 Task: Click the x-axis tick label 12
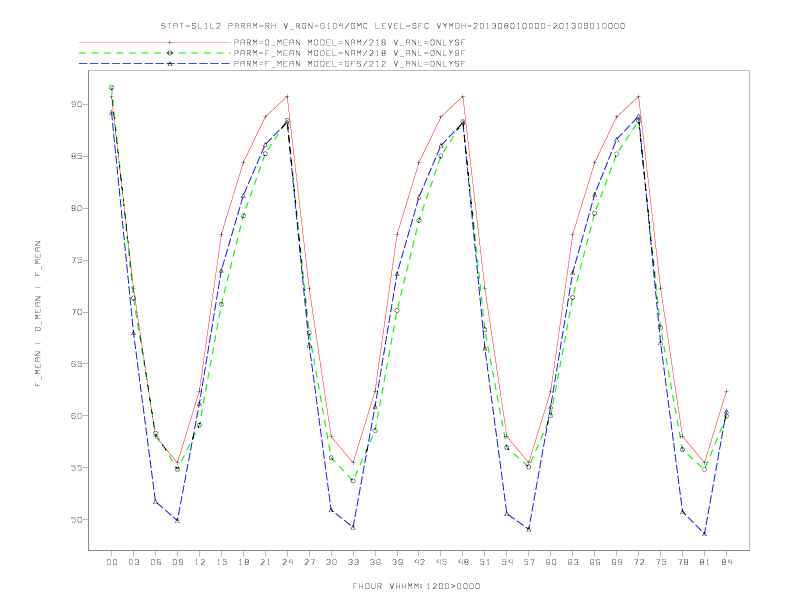click(x=200, y=562)
